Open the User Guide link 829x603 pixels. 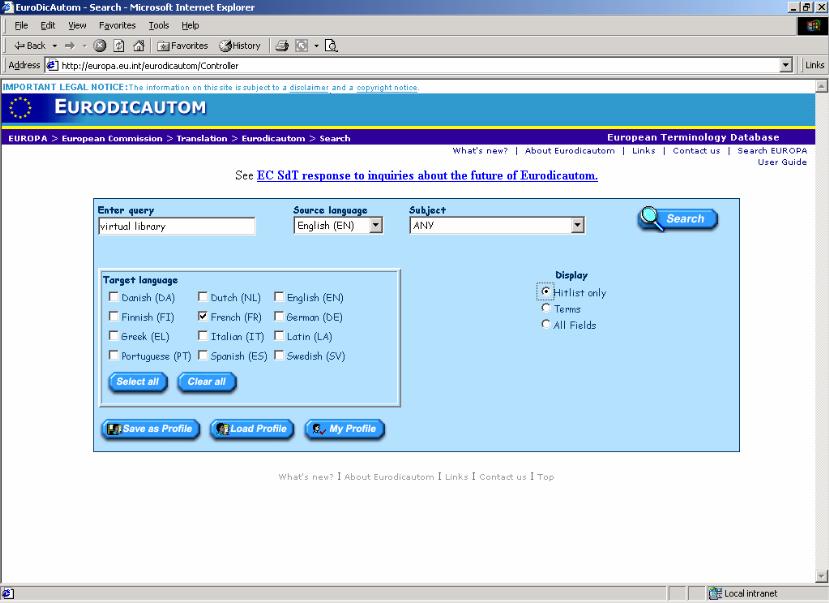[782, 162]
